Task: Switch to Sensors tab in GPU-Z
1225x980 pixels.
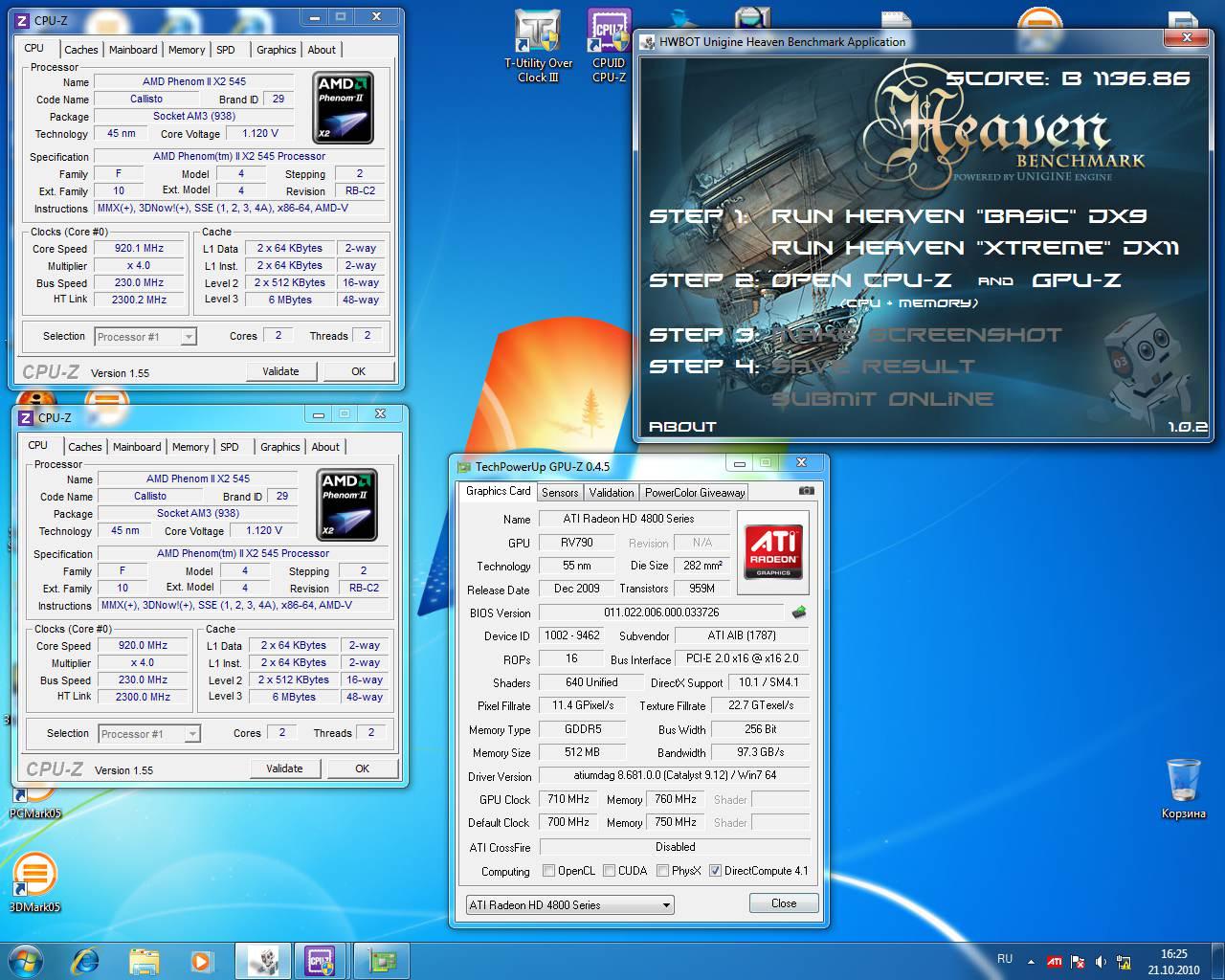Action: 560,493
